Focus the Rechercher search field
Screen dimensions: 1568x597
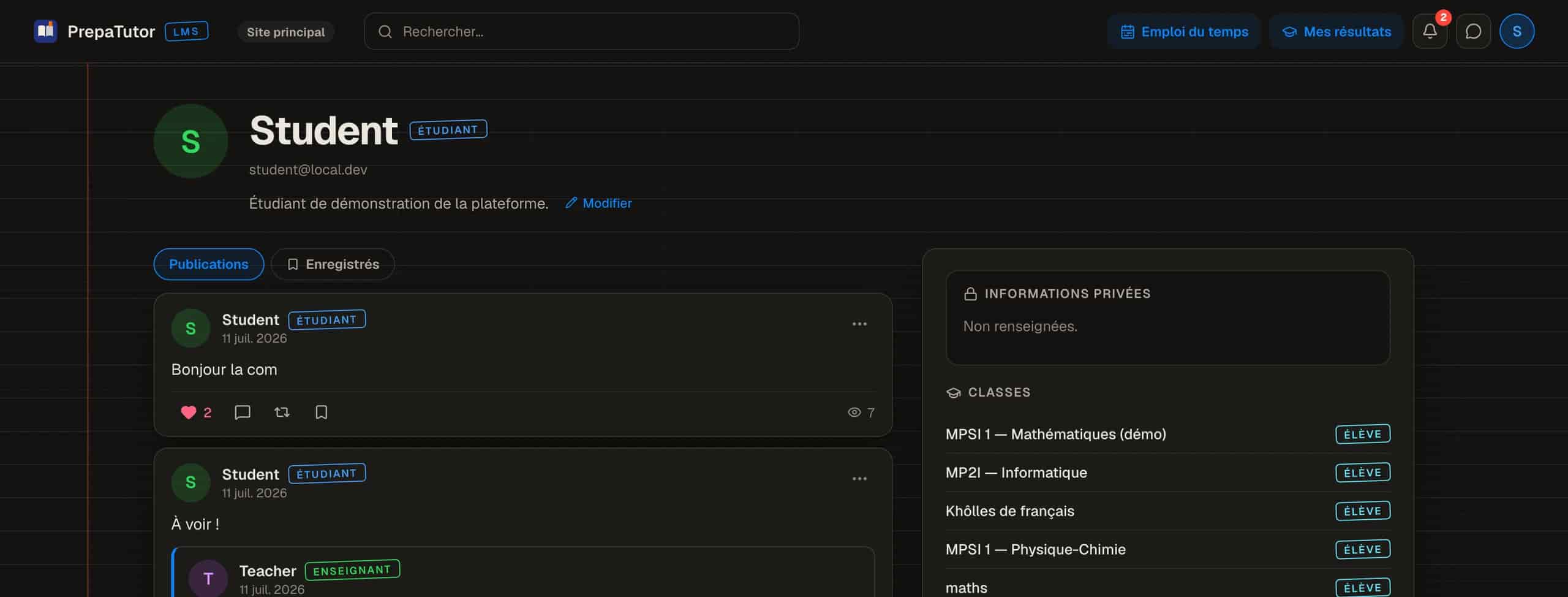pos(581,31)
